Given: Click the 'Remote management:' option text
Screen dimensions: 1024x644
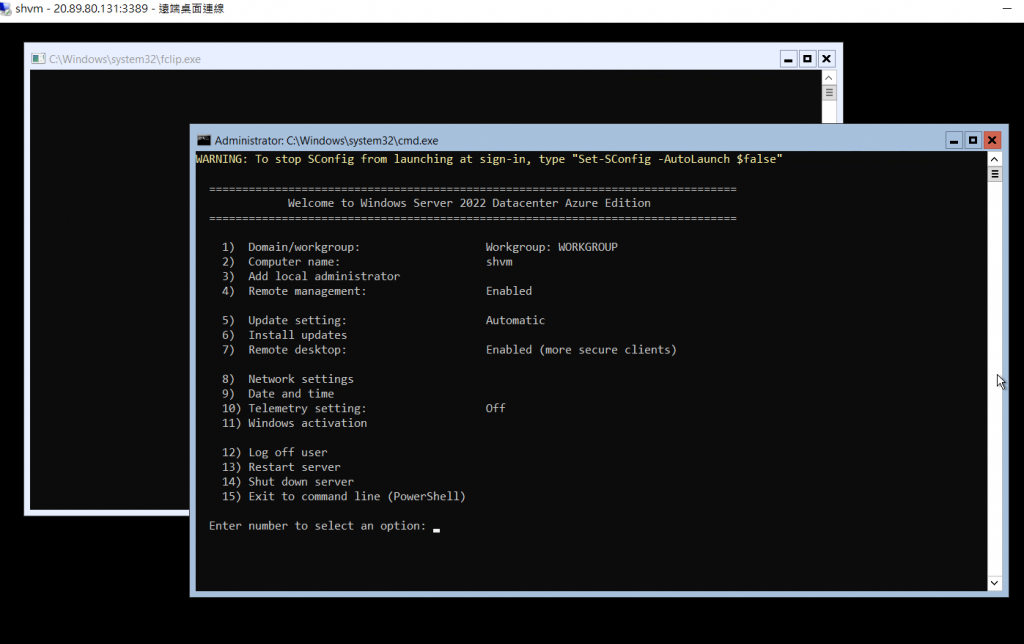Looking at the screenshot, I should (307, 291).
